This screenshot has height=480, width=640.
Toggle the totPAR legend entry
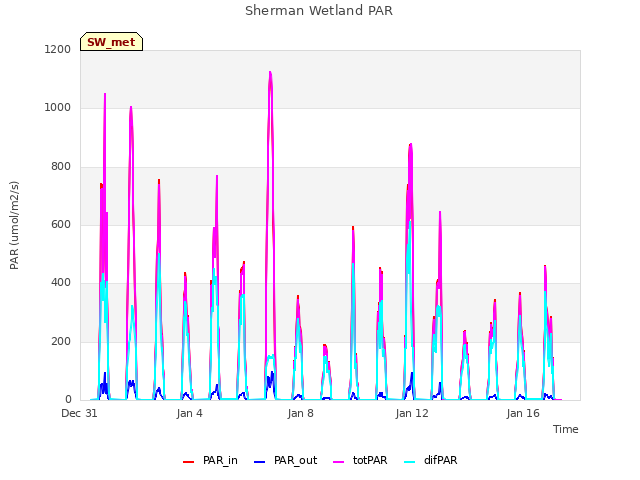[360, 461]
